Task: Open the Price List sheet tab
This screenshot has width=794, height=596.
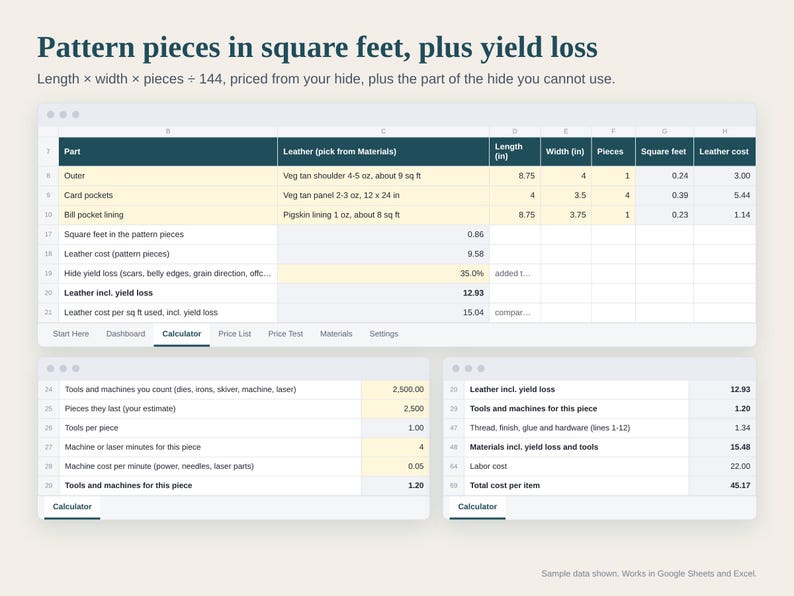Action: click(x=234, y=334)
